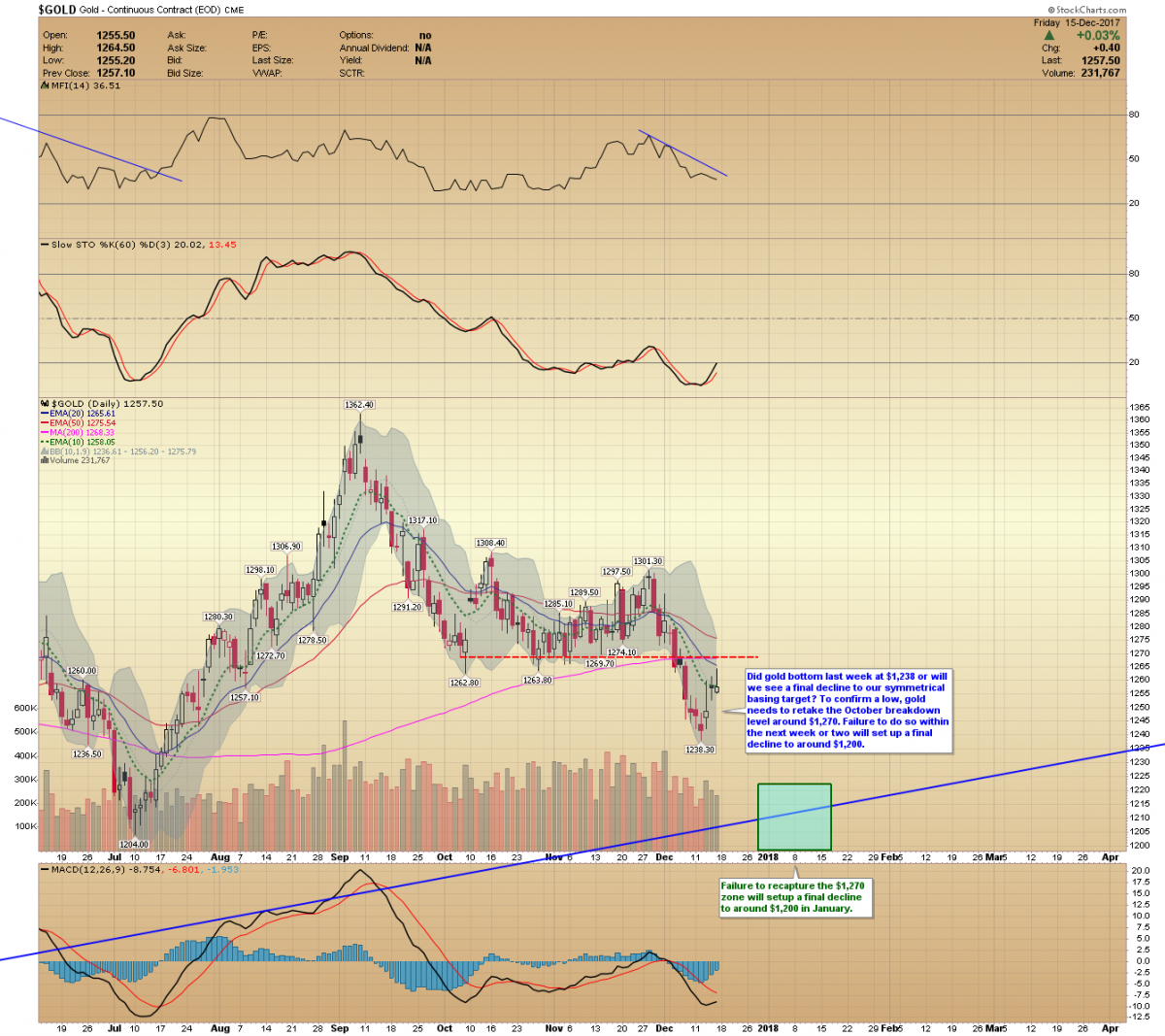1165x1036 pixels.
Task: Select the blue gold bottom annotation box
Action: (848, 710)
